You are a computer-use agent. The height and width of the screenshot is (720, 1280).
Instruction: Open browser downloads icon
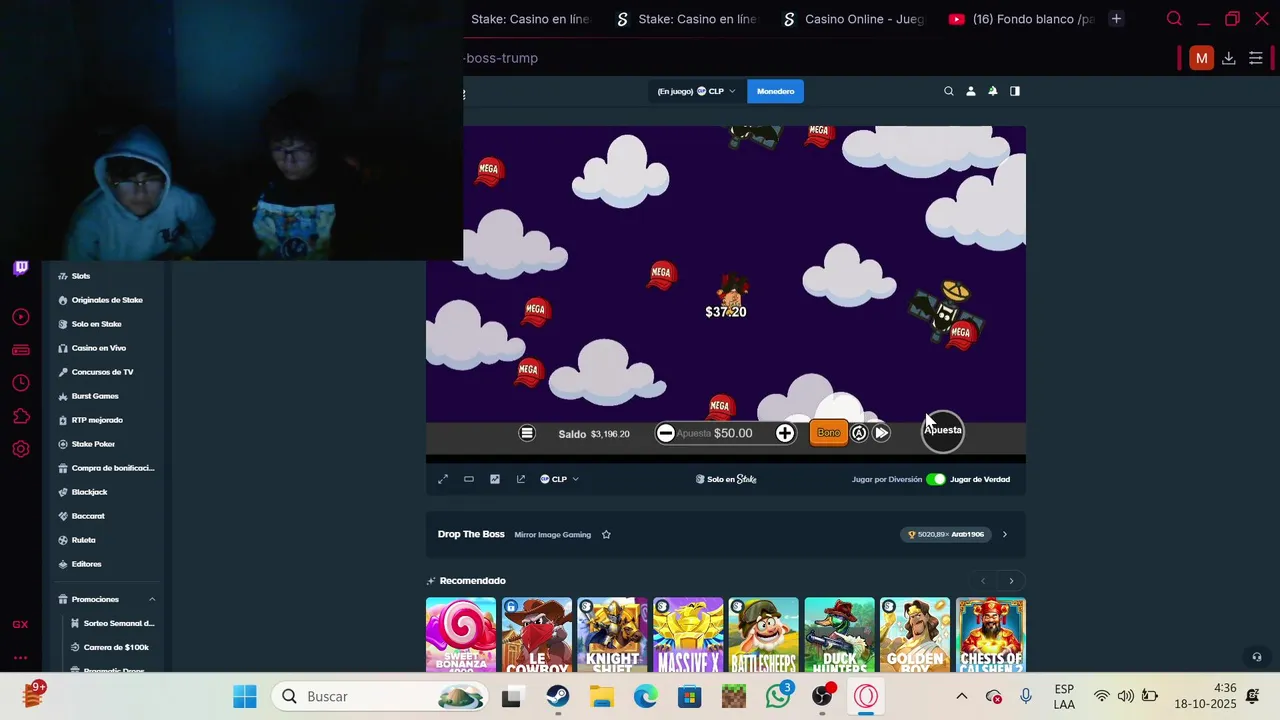click(x=1229, y=58)
